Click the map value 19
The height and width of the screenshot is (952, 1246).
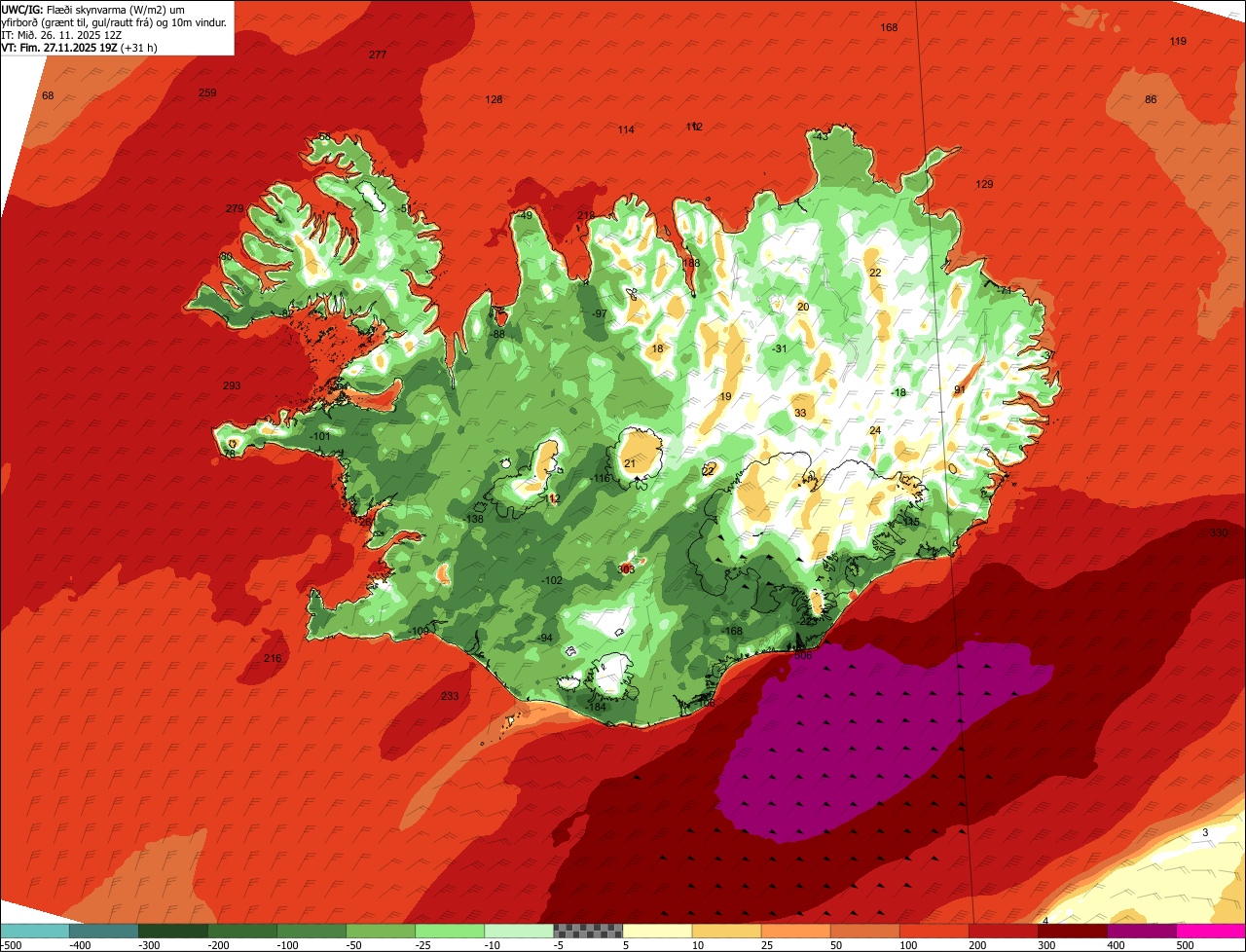(x=725, y=396)
